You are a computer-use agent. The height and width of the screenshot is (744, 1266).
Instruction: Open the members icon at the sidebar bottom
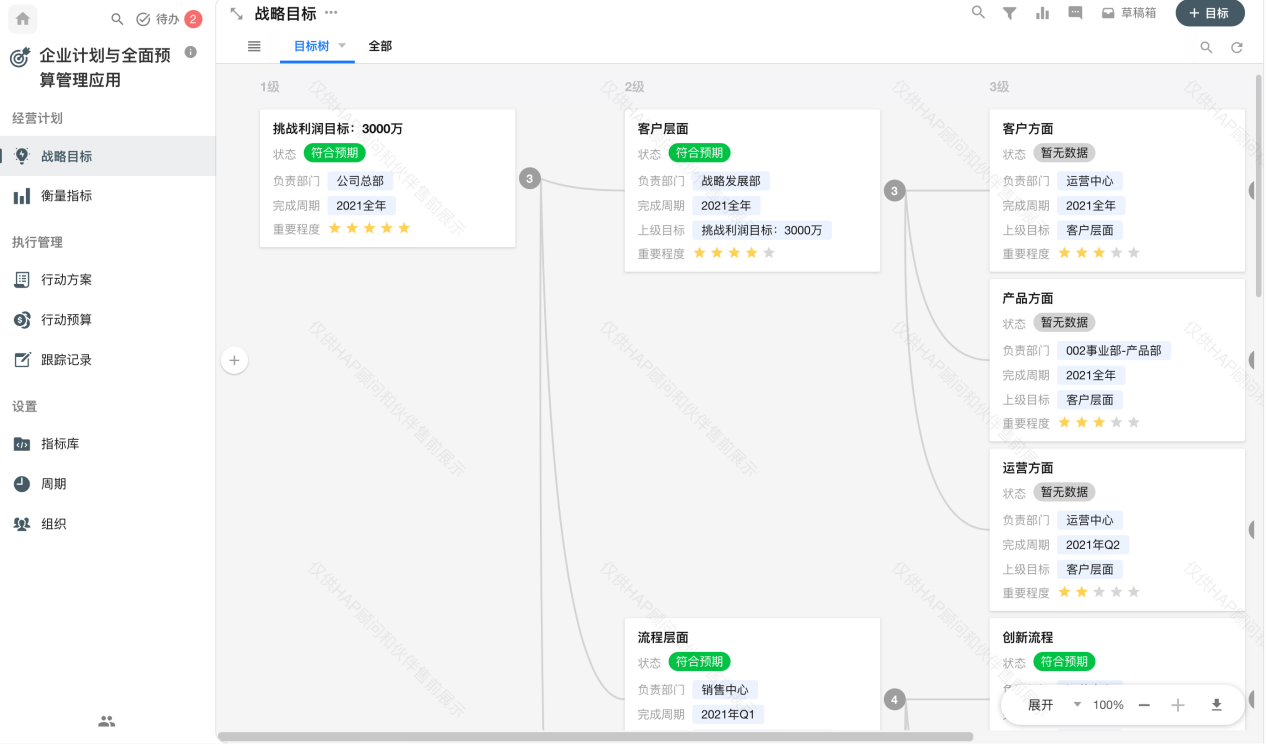pos(107,721)
